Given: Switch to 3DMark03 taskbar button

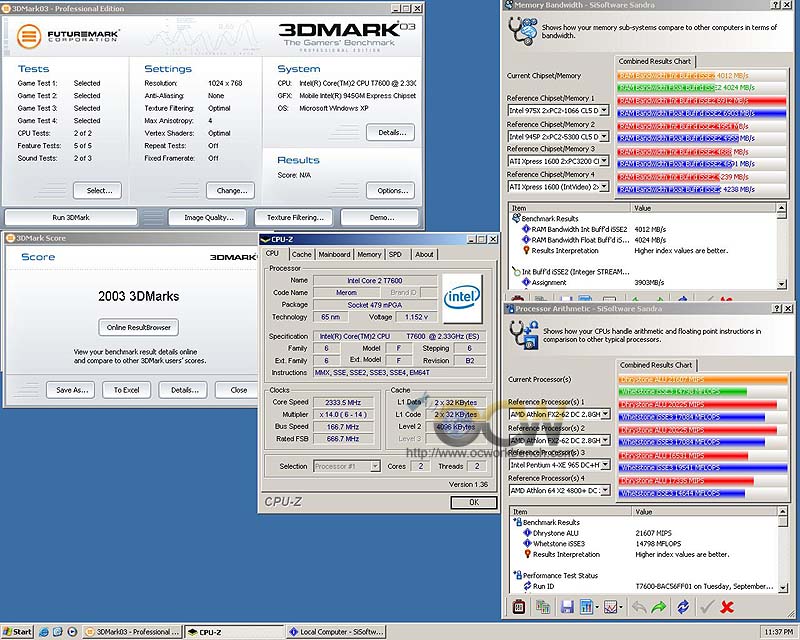Looking at the screenshot, I should pyautogui.click(x=132, y=632).
